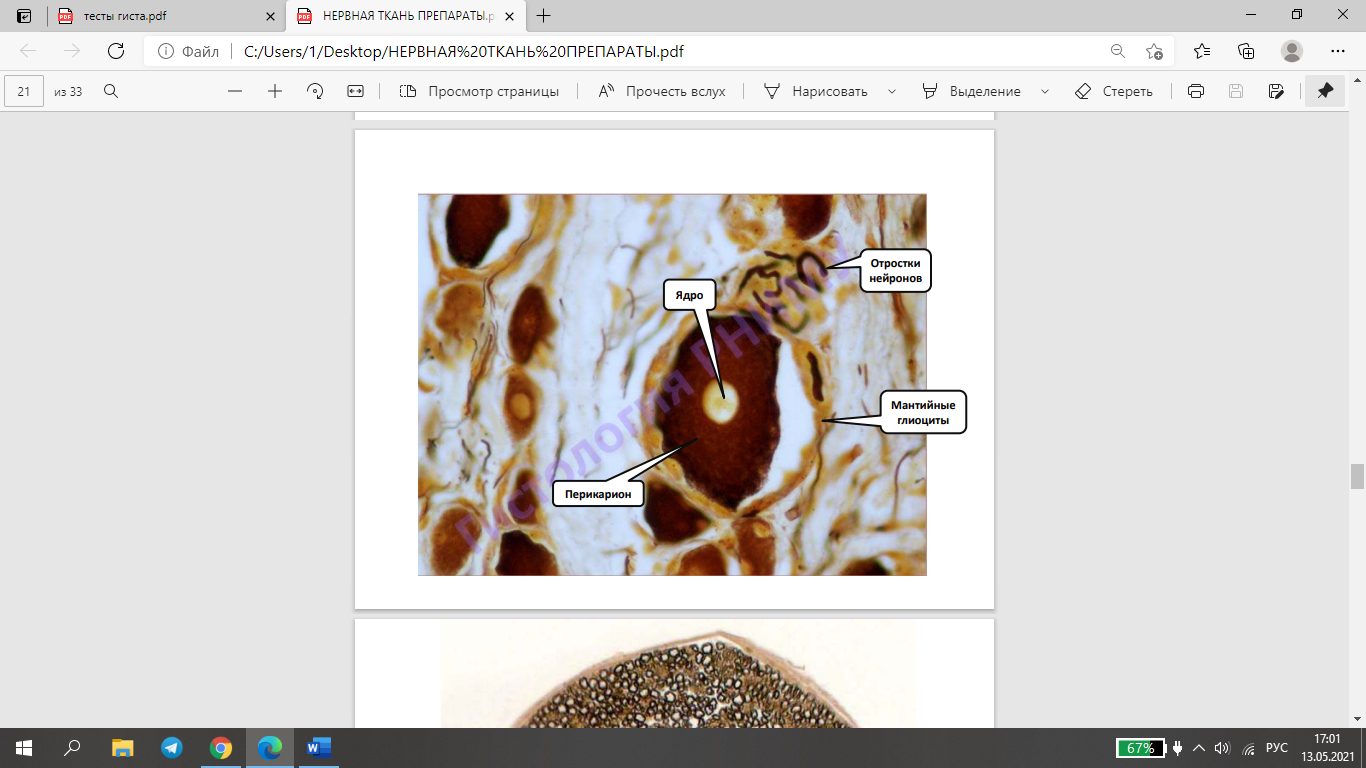
Task: Print the PDF document
Action: 1195,91
